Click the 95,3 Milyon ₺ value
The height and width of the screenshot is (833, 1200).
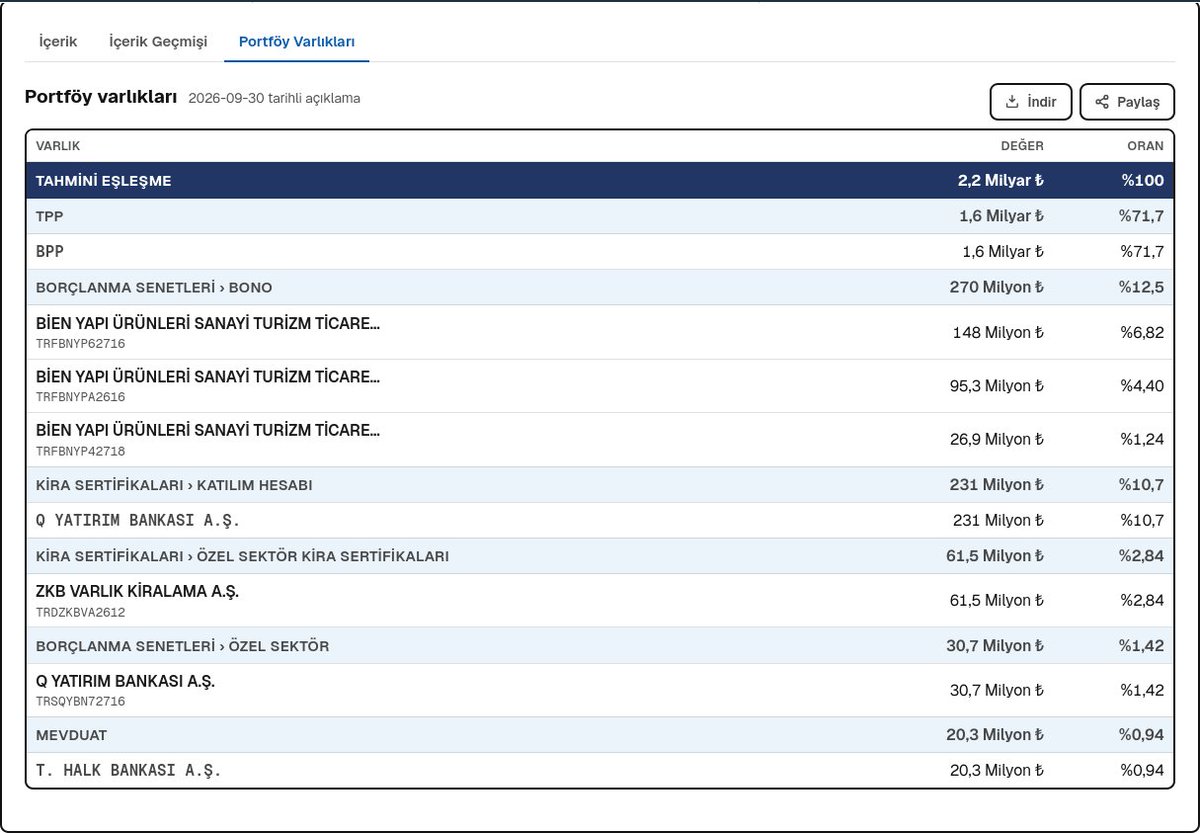(x=997, y=386)
